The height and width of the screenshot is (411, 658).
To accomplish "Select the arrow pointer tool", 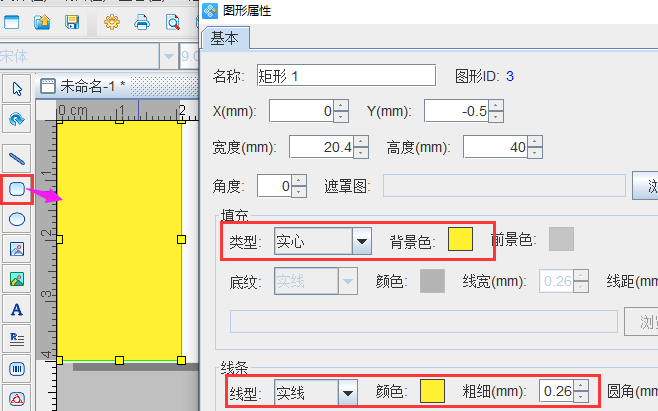I will click(x=17, y=88).
